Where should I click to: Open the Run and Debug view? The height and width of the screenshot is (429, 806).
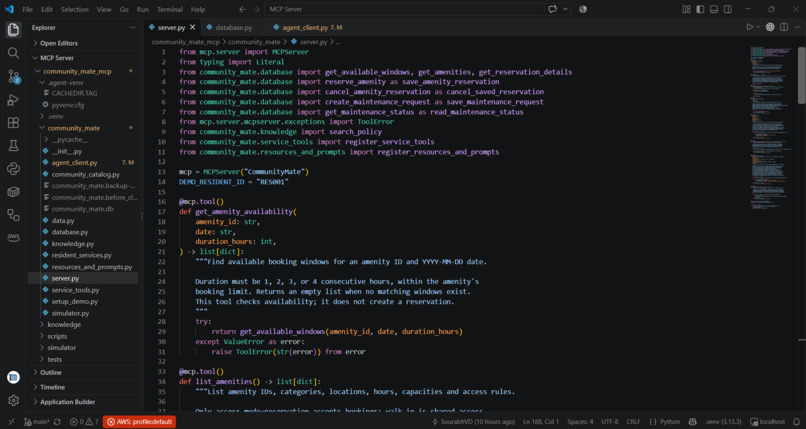point(13,100)
